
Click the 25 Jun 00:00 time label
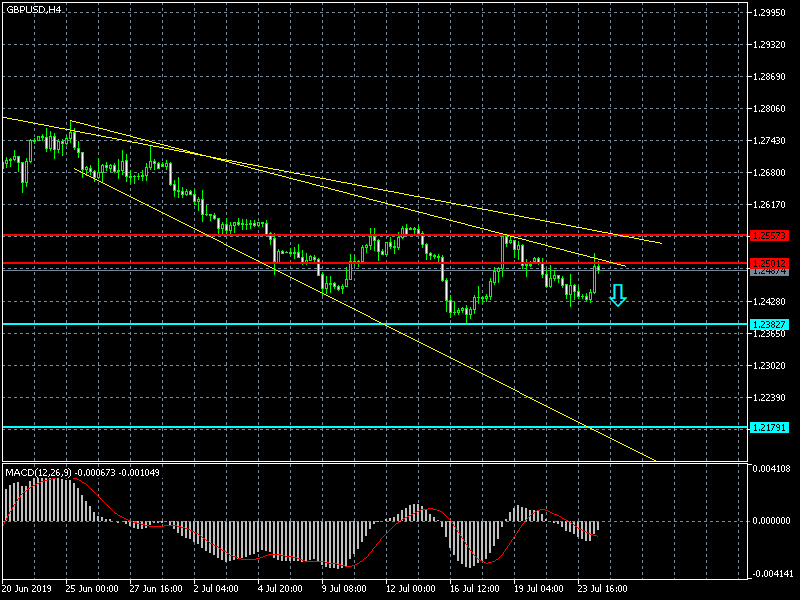tap(93, 589)
